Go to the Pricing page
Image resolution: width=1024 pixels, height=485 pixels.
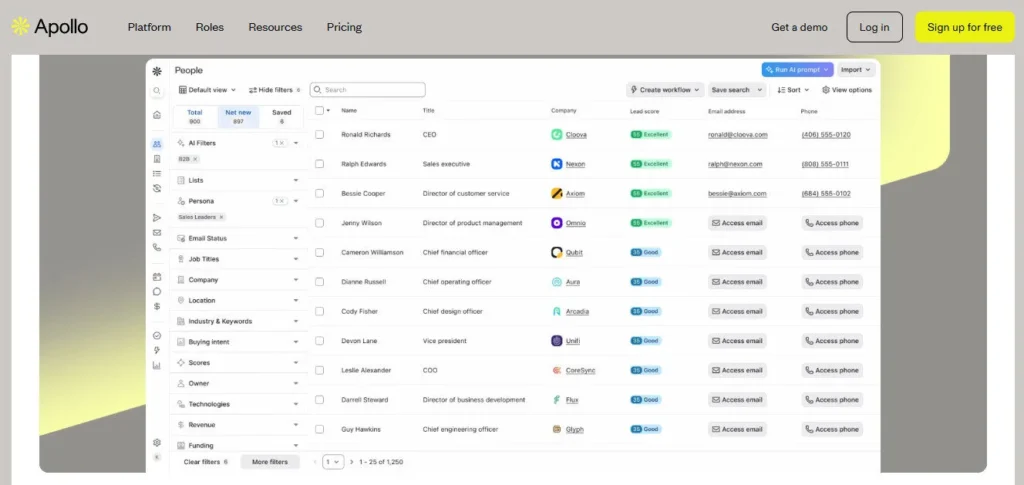pos(344,27)
